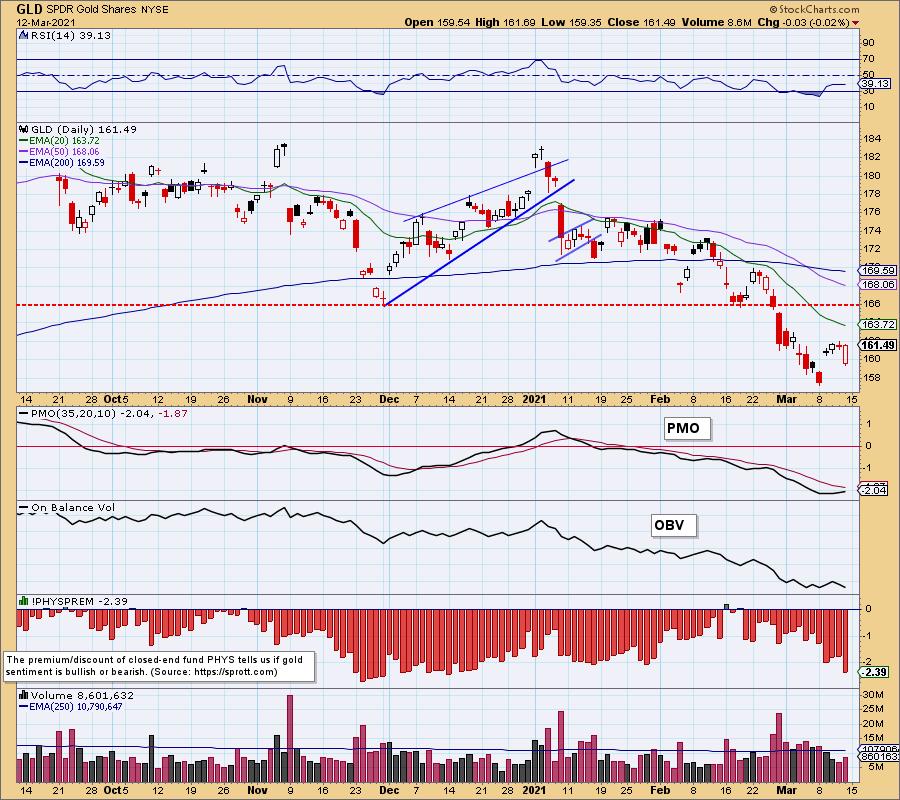Click the On Balance Vol legend line

24,508
